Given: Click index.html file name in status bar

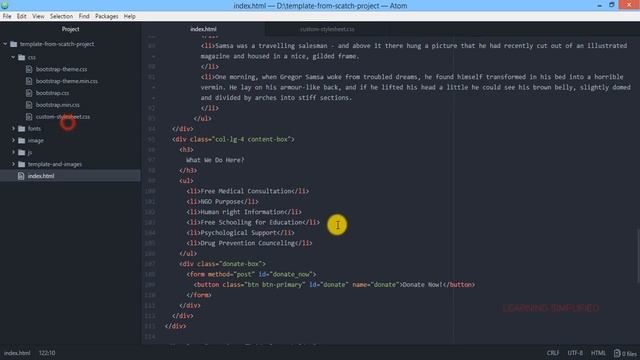Looking at the screenshot, I should (17, 353).
